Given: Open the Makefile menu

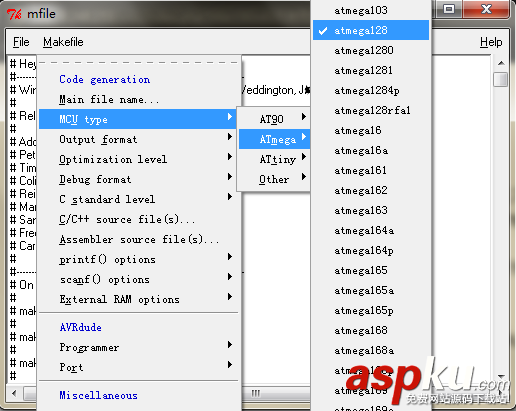Looking at the screenshot, I should pyautogui.click(x=63, y=42).
